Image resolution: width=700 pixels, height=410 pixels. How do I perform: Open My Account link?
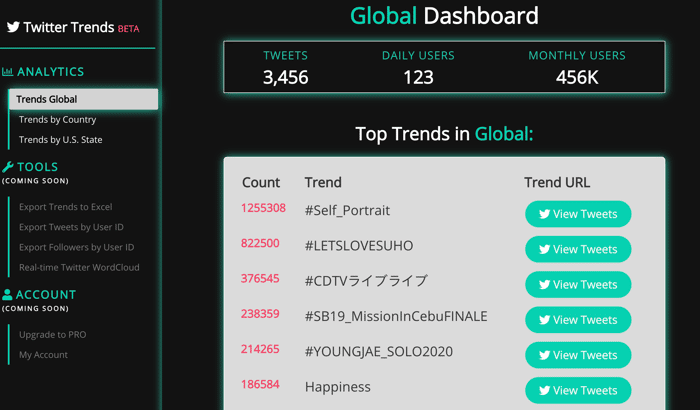tap(43, 355)
